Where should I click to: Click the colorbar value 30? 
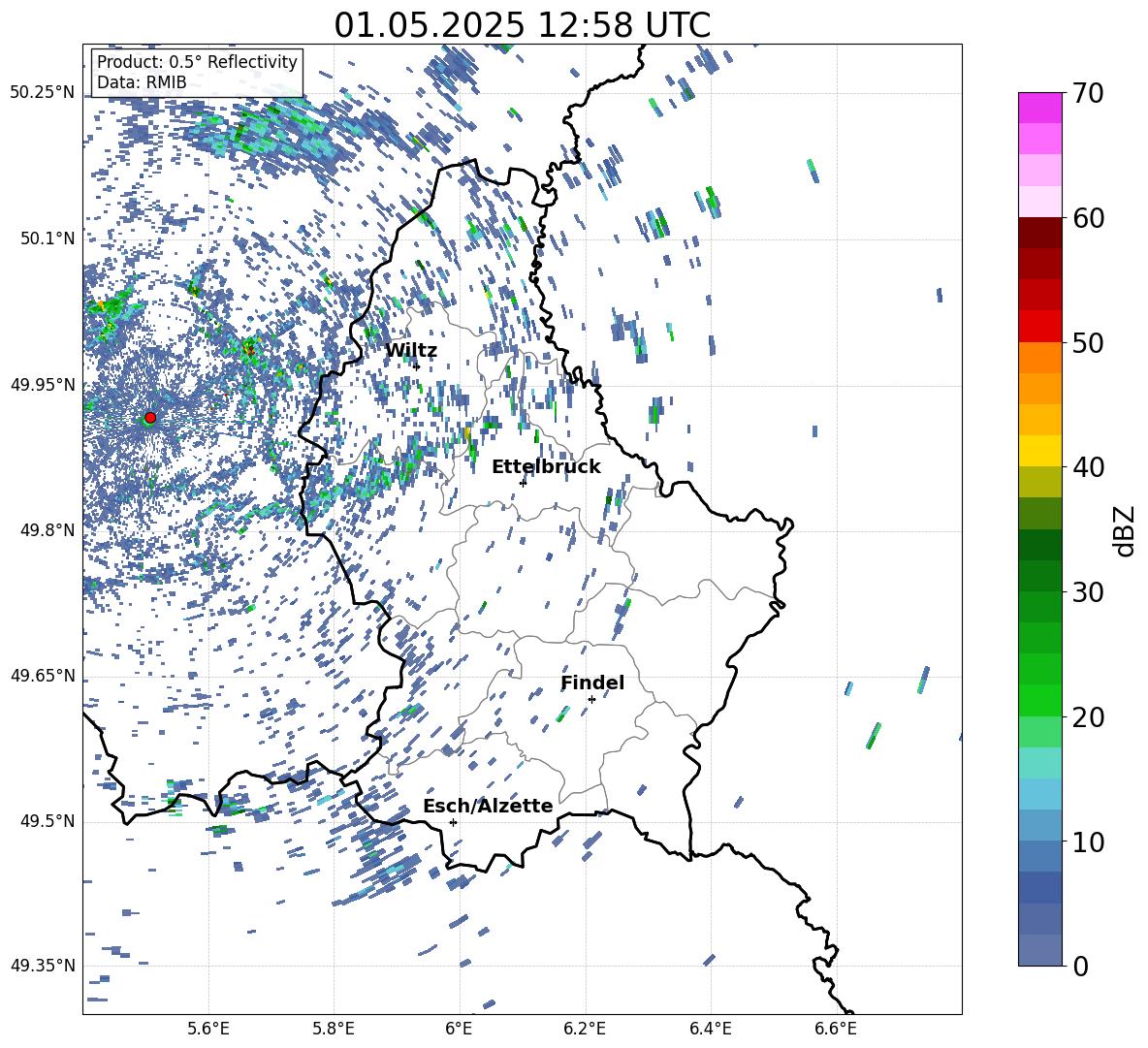(1088, 592)
